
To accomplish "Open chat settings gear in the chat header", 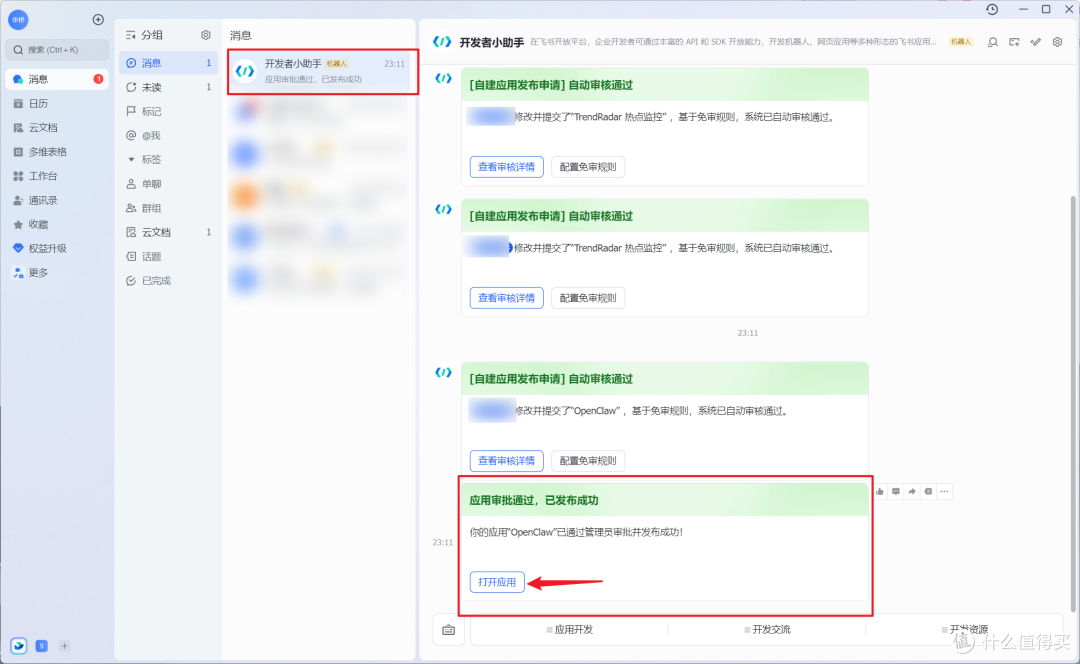I will click(x=1057, y=42).
